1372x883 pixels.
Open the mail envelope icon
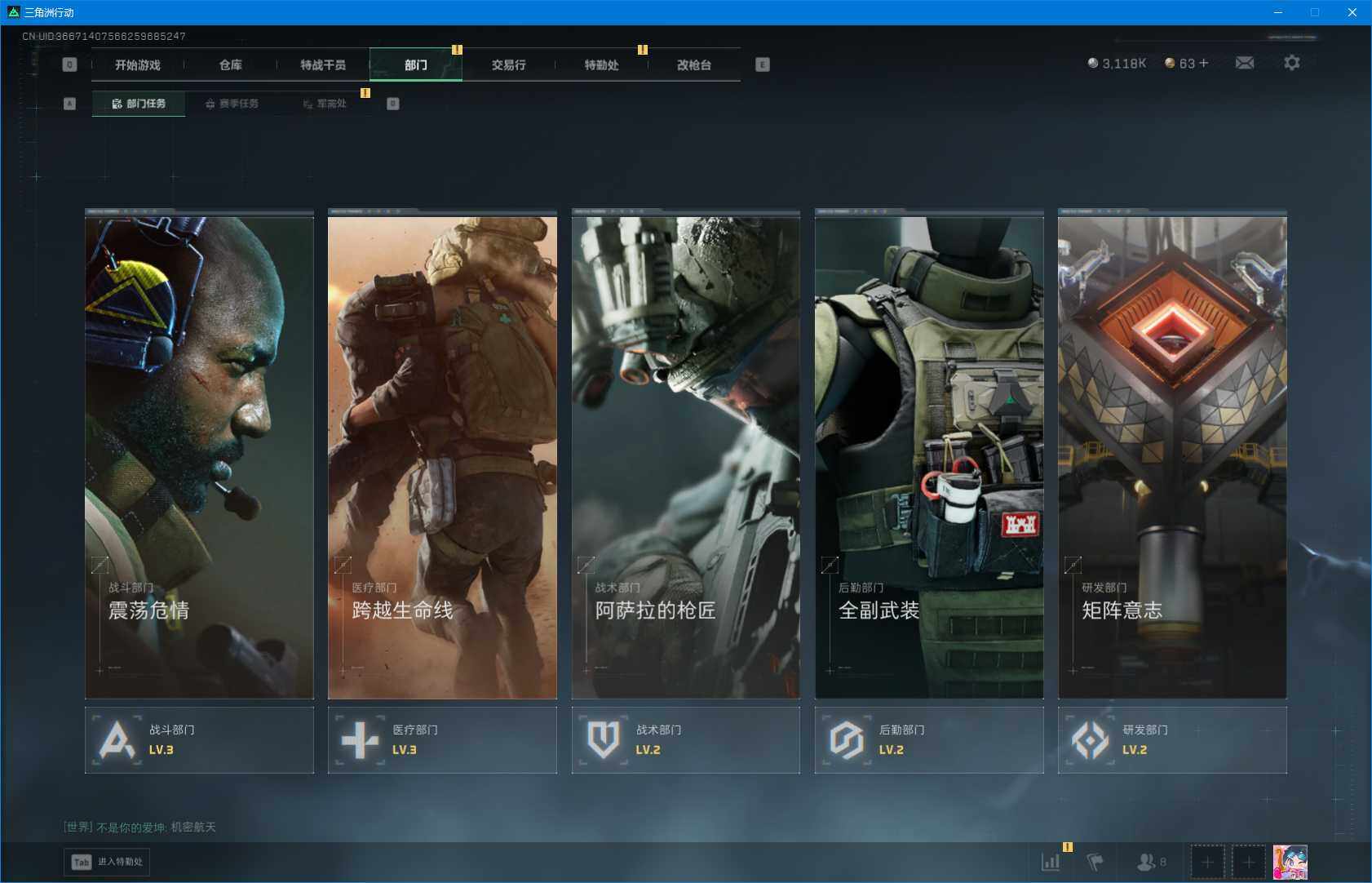click(1245, 63)
